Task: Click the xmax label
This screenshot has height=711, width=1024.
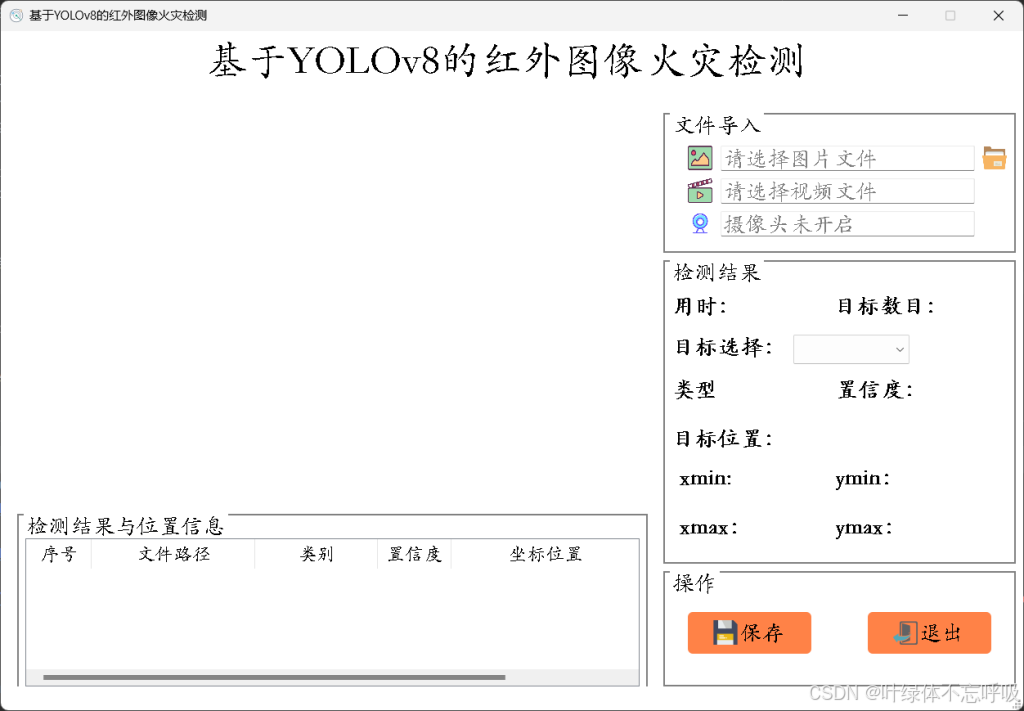Action: click(x=708, y=528)
